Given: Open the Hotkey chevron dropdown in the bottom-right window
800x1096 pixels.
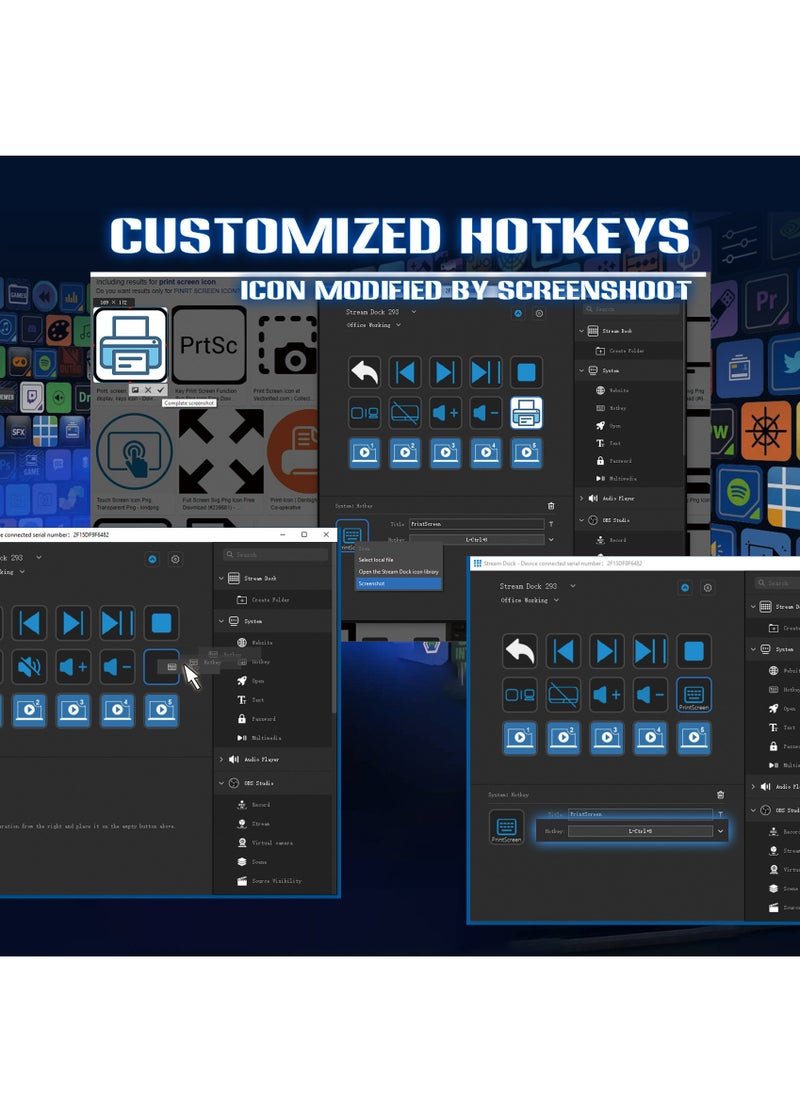Looking at the screenshot, I should coord(720,831).
